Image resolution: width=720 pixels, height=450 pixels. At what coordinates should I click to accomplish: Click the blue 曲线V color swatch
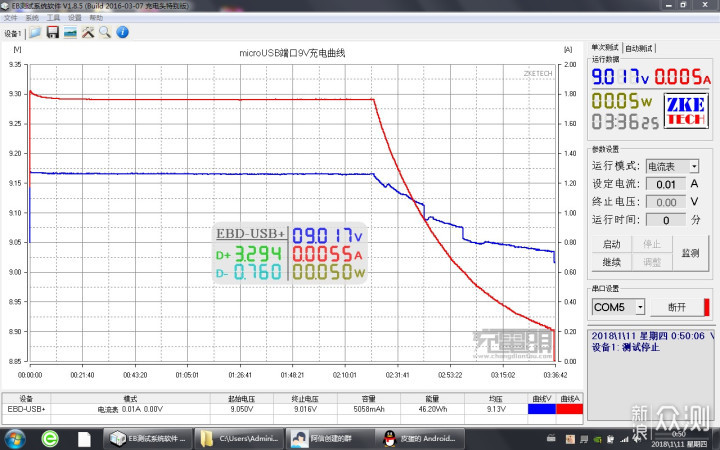[x=541, y=408]
